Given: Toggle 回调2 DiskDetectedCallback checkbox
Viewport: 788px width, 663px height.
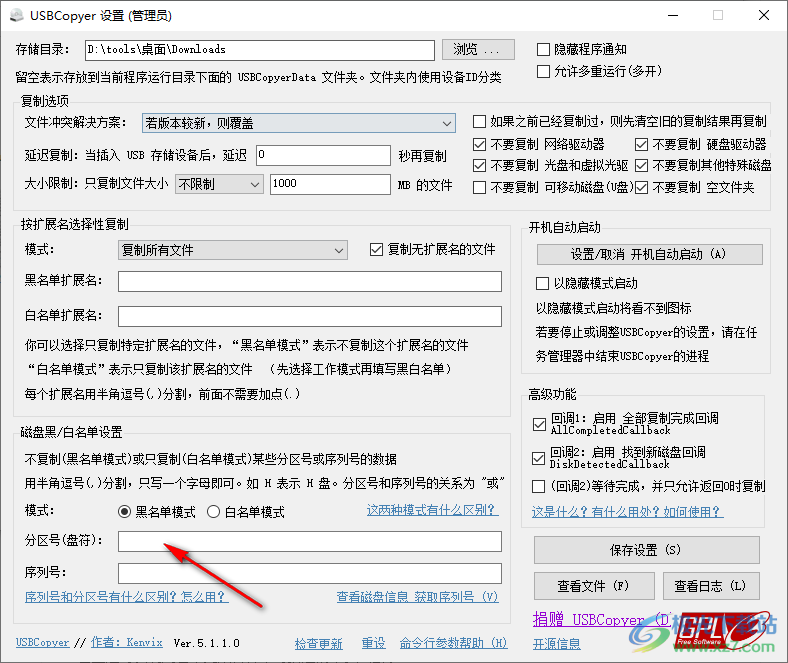Looking at the screenshot, I should click(x=538, y=458).
